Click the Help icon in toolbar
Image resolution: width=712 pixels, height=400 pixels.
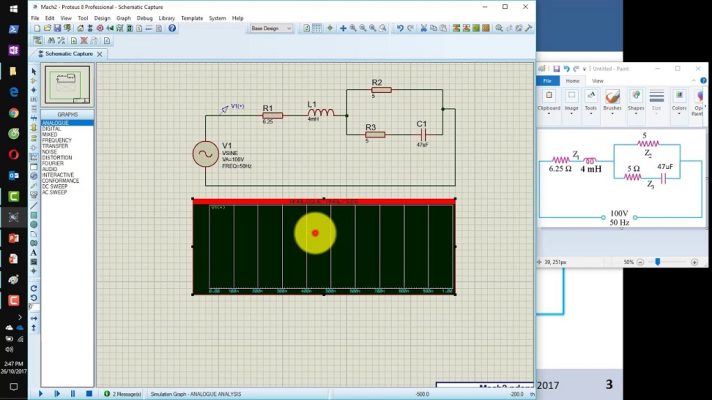click(x=172, y=28)
